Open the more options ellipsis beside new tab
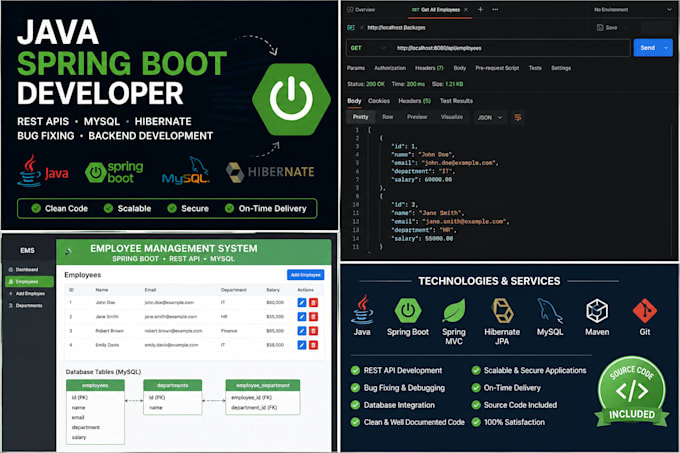This screenshot has height=453, width=680. [x=495, y=10]
